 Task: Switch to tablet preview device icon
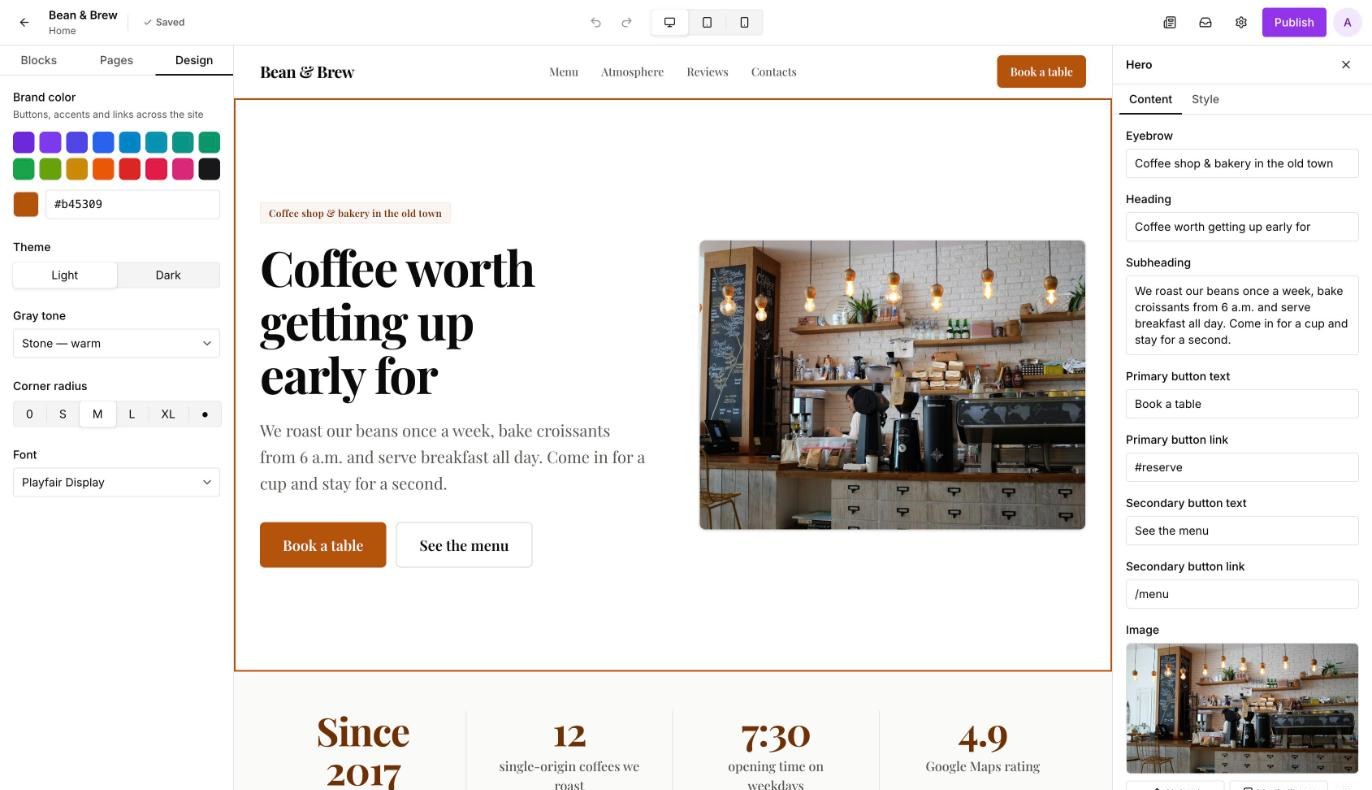point(707,22)
